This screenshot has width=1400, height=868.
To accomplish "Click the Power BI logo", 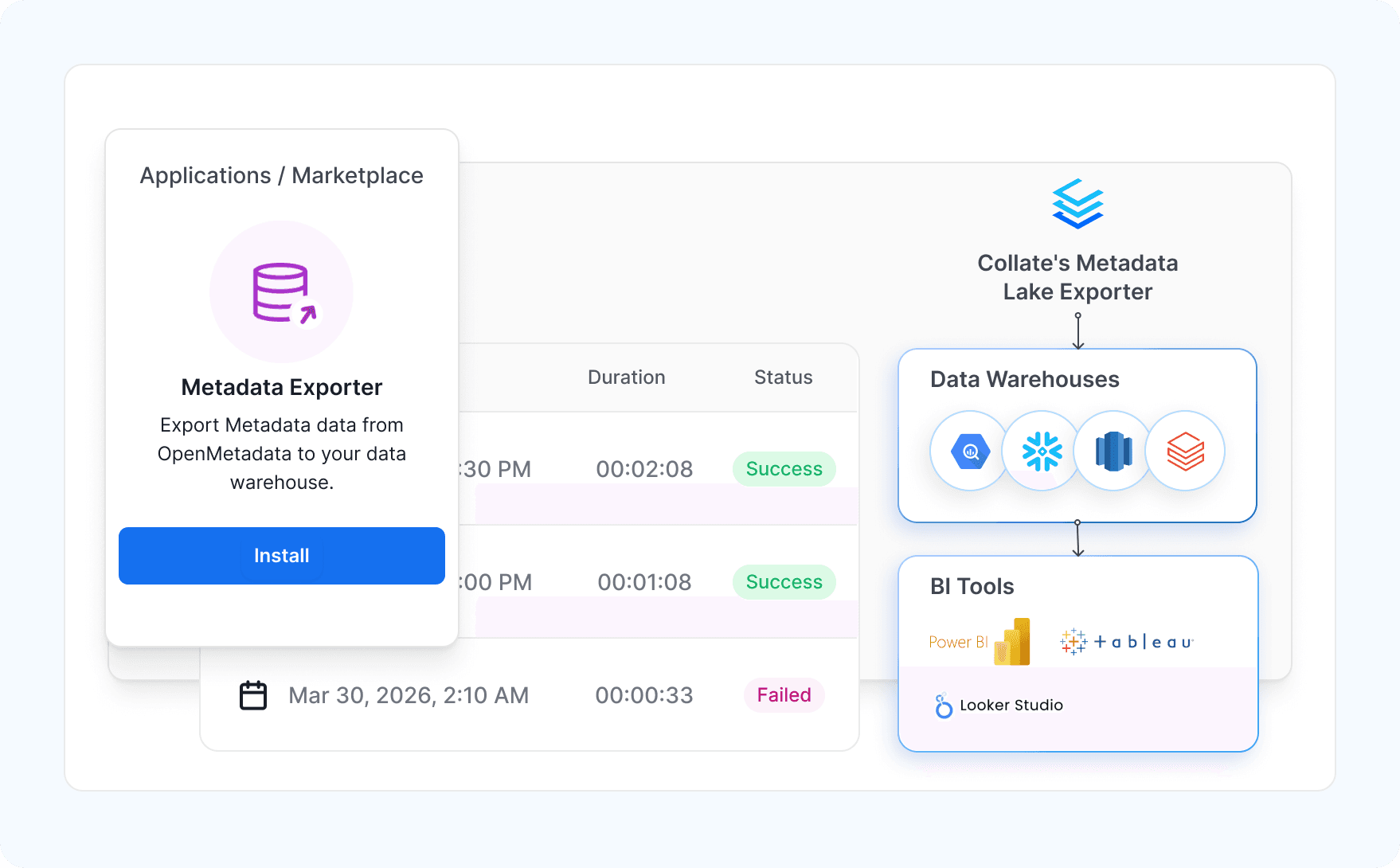I will 980,642.
